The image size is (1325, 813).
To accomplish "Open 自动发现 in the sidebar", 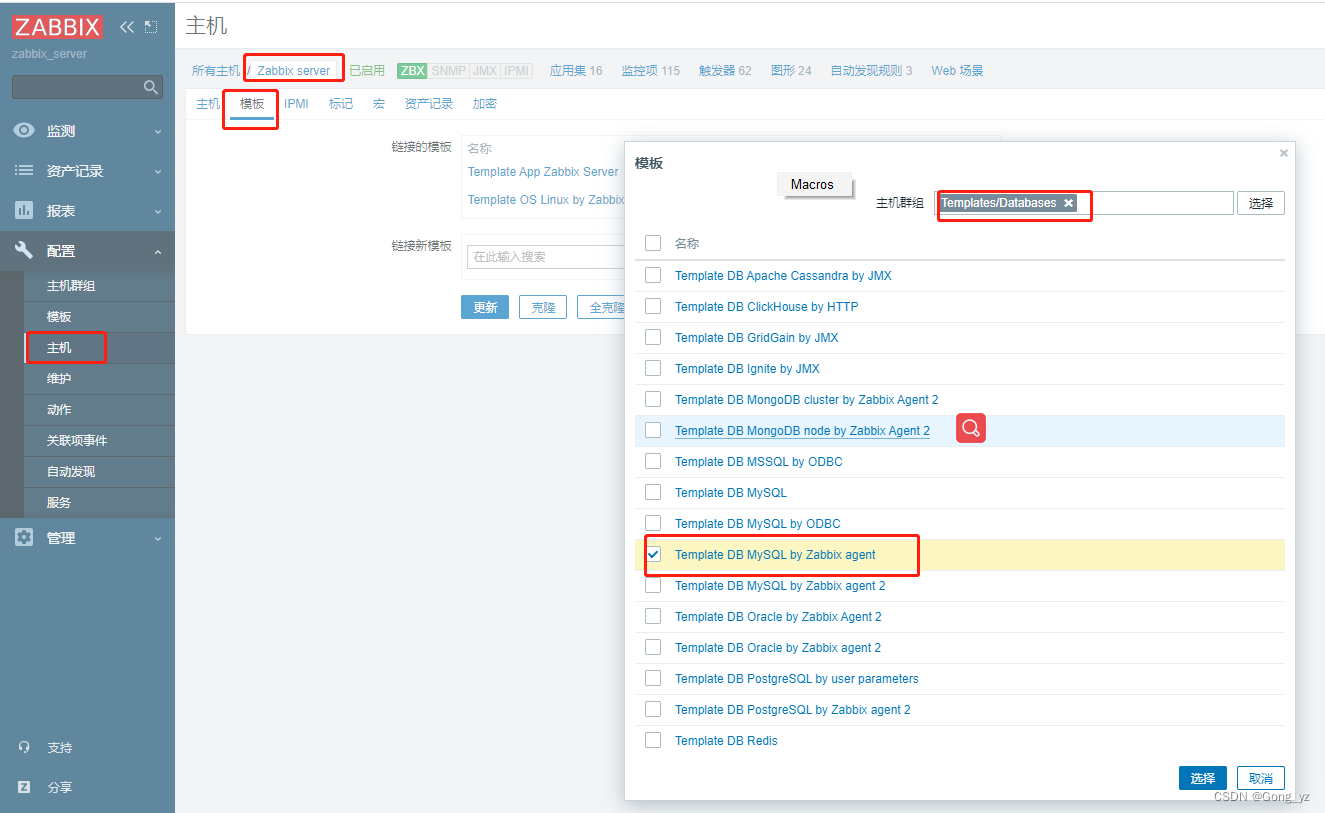I will [x=71, y=472].
